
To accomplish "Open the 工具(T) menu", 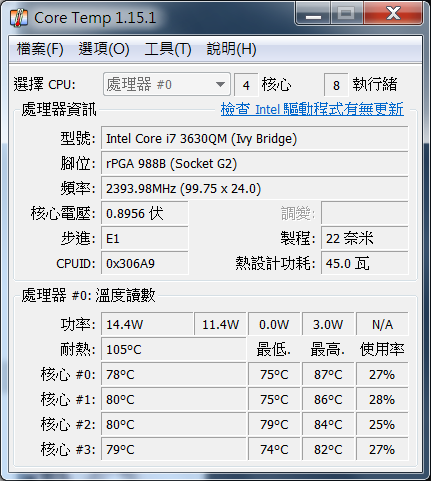I will tap(168, 49).
